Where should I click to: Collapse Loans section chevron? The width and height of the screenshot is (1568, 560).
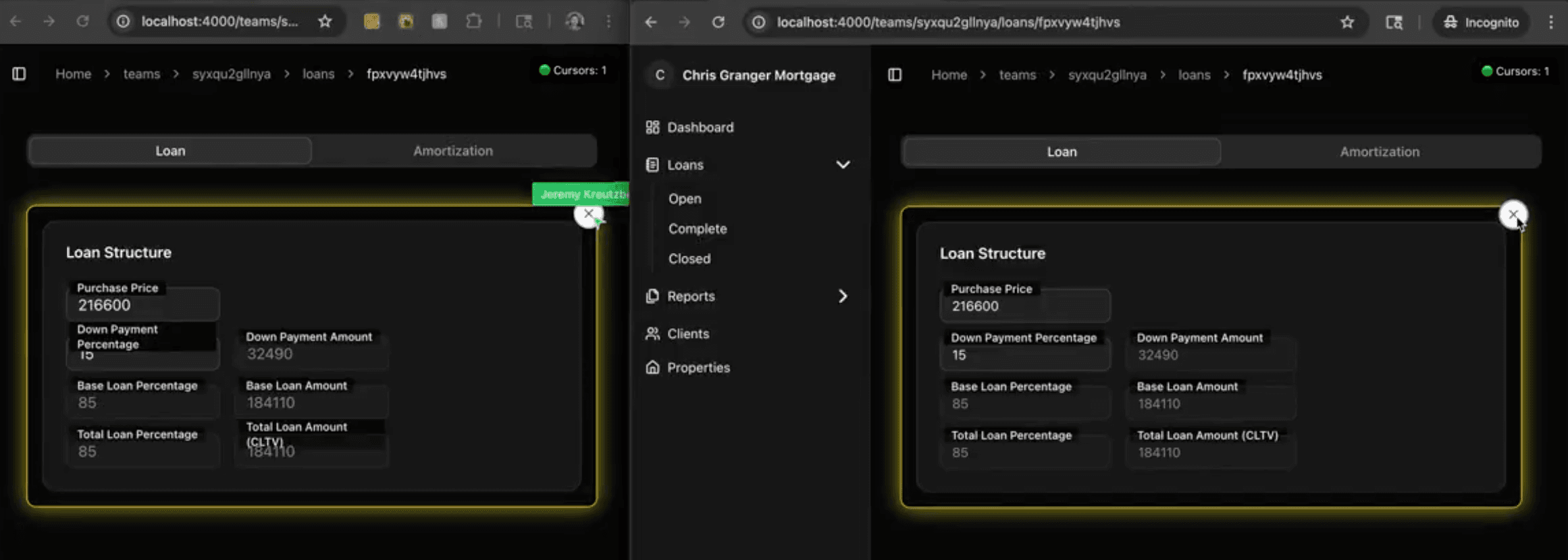pyautogui.click(x=843, y=165)
